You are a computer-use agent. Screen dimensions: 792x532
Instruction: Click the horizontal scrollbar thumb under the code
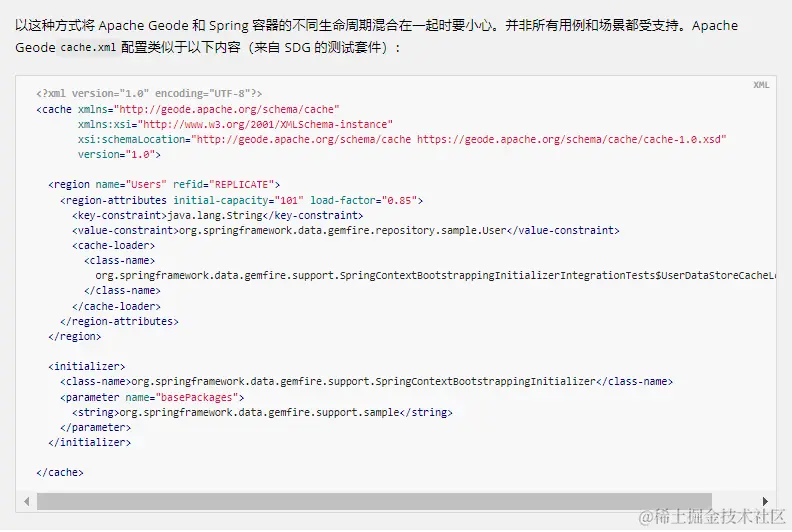tap(374, 501)
